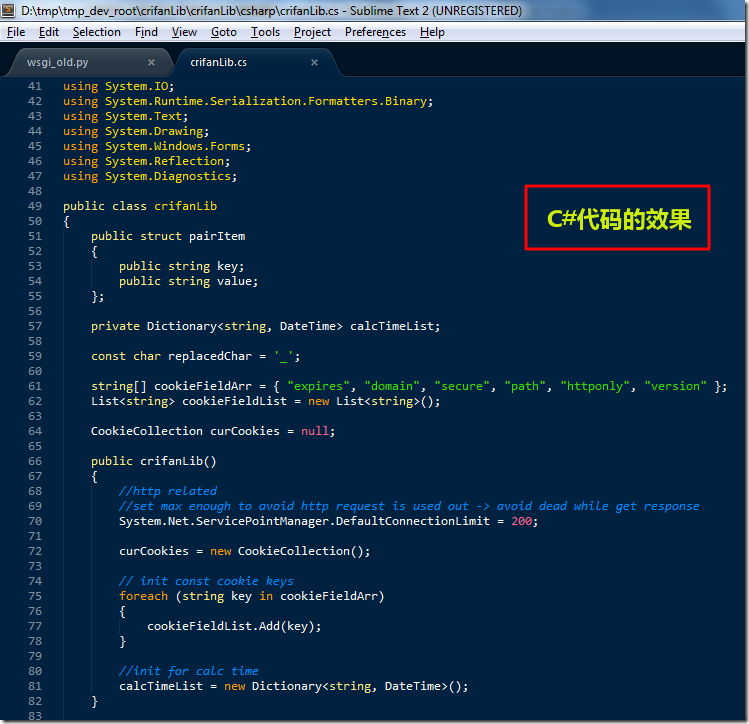Open the Help menu
Screen dimensions: 749x724
click(432, 32)
